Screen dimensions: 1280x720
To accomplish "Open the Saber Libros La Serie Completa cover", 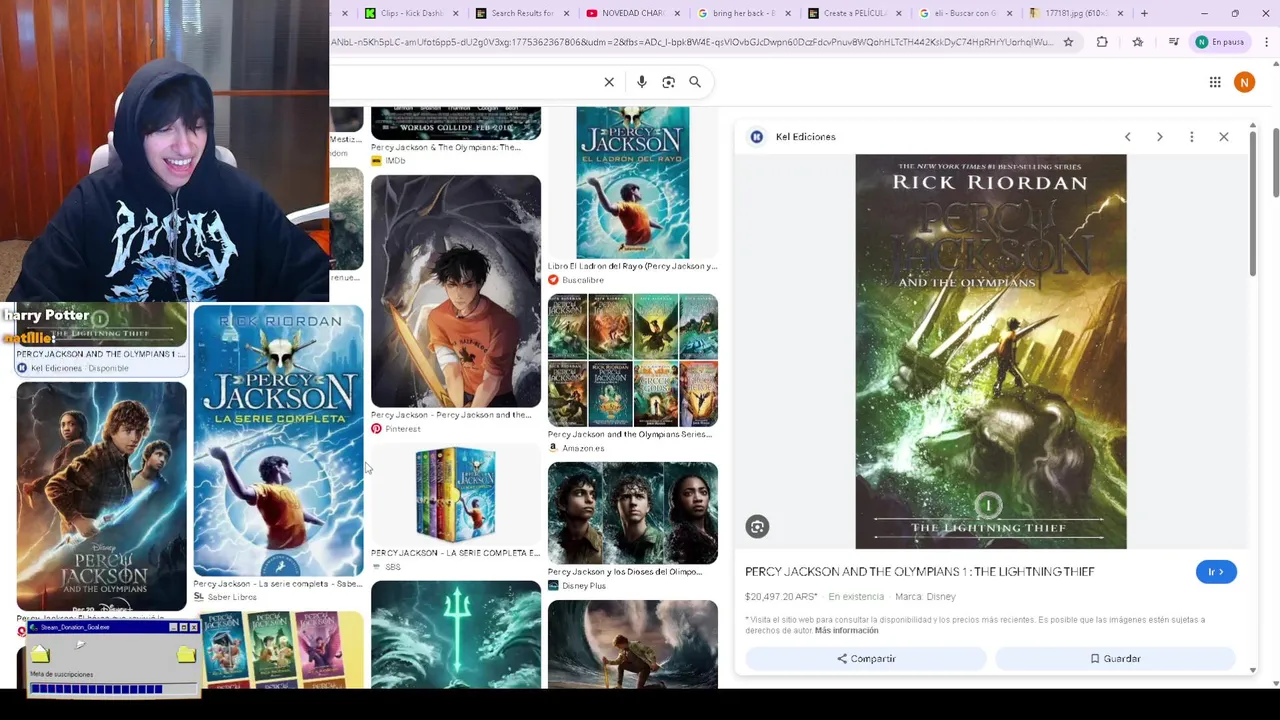I will click(279, 441).
